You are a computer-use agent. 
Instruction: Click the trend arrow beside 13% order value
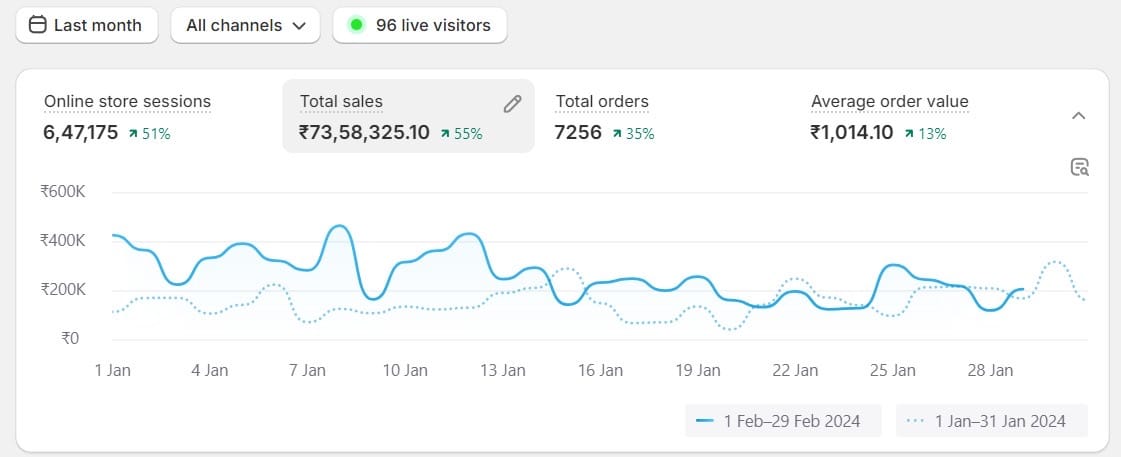coord(909,133)
